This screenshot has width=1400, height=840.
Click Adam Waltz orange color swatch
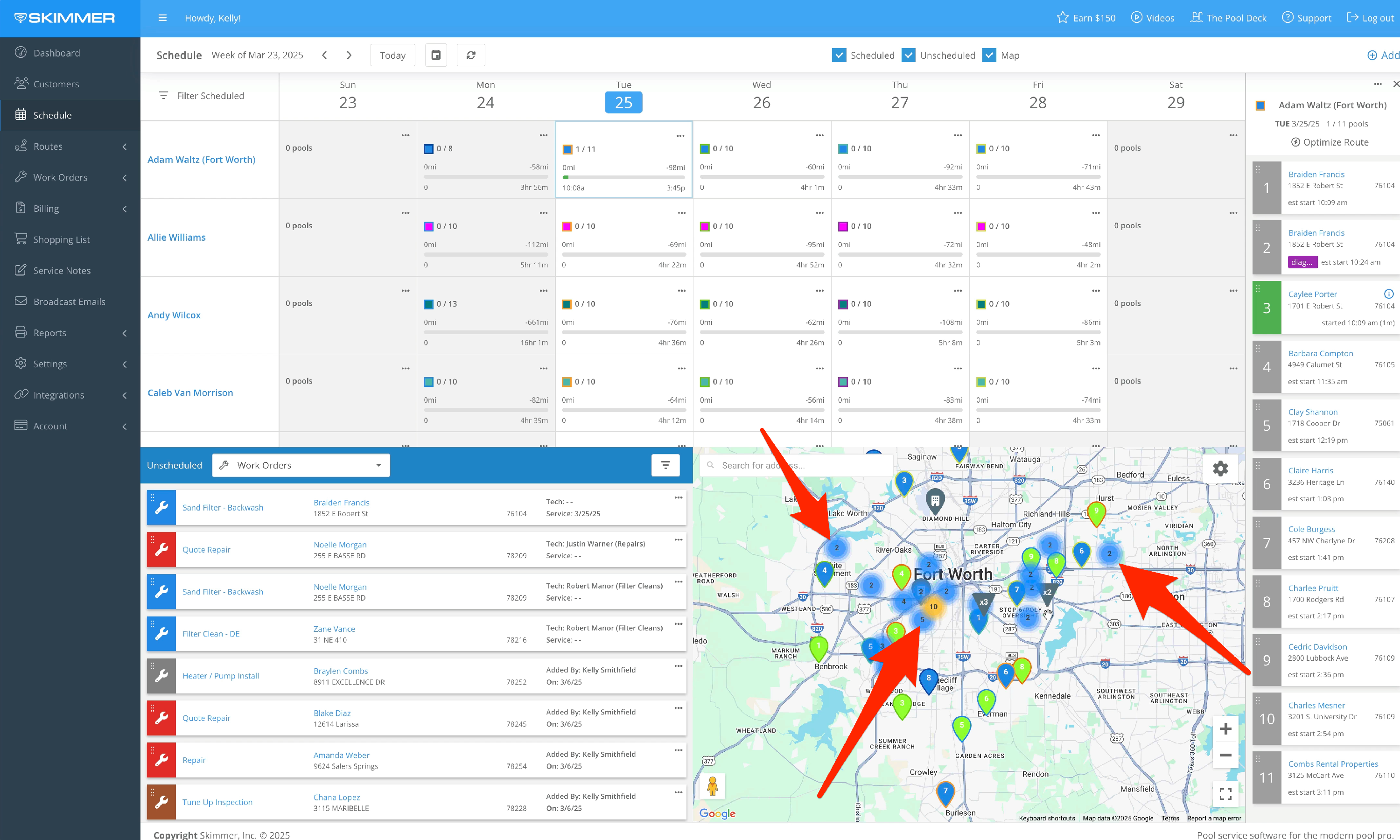point(1260,105)
